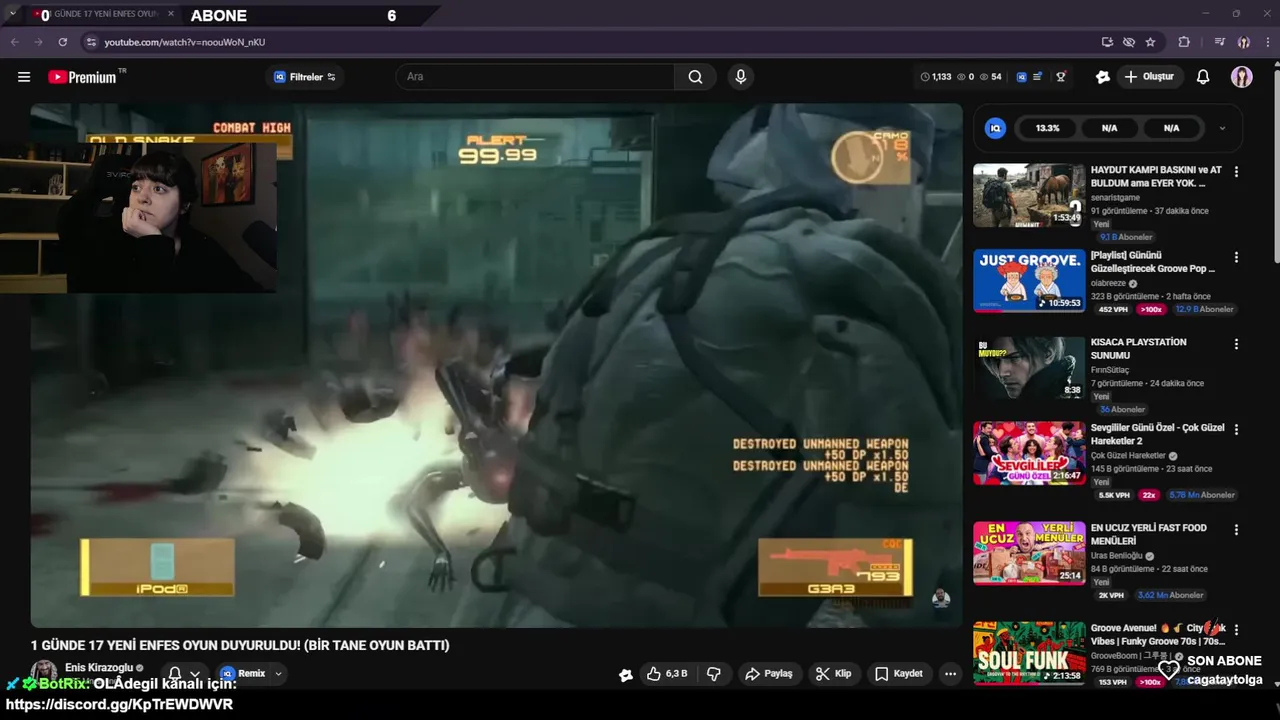Open Uras Benlioğlu channel name
1280x720 pixels.
pos(1116,556)
